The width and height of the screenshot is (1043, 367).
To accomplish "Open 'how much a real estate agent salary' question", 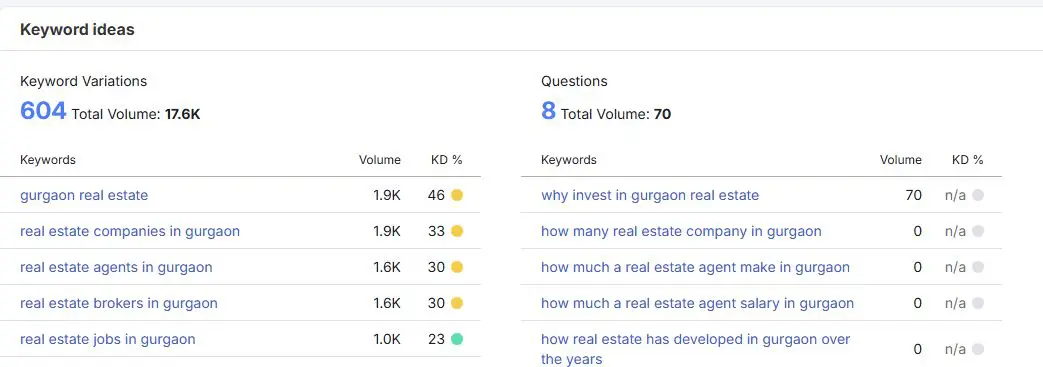I will (x=697, y=303).
